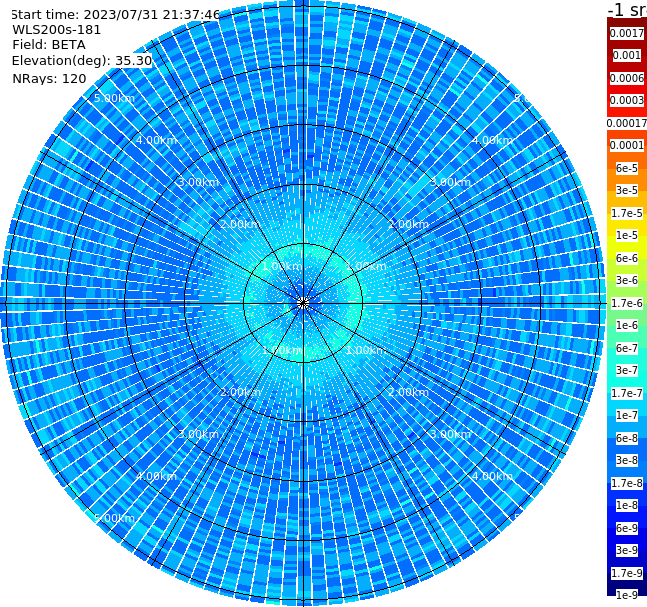Viewport: 647px width, 607px height.
Task: Click the 6e-5 colorbar label
Action: coord(627,168)
